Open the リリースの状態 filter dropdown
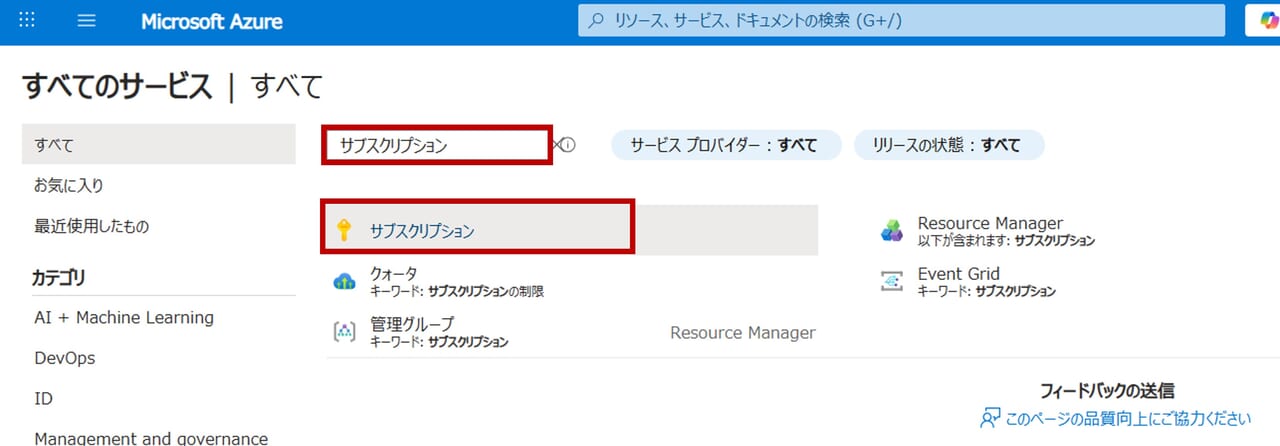The height and width of the screenshot is (446, 1280). [x=947, y=145]
